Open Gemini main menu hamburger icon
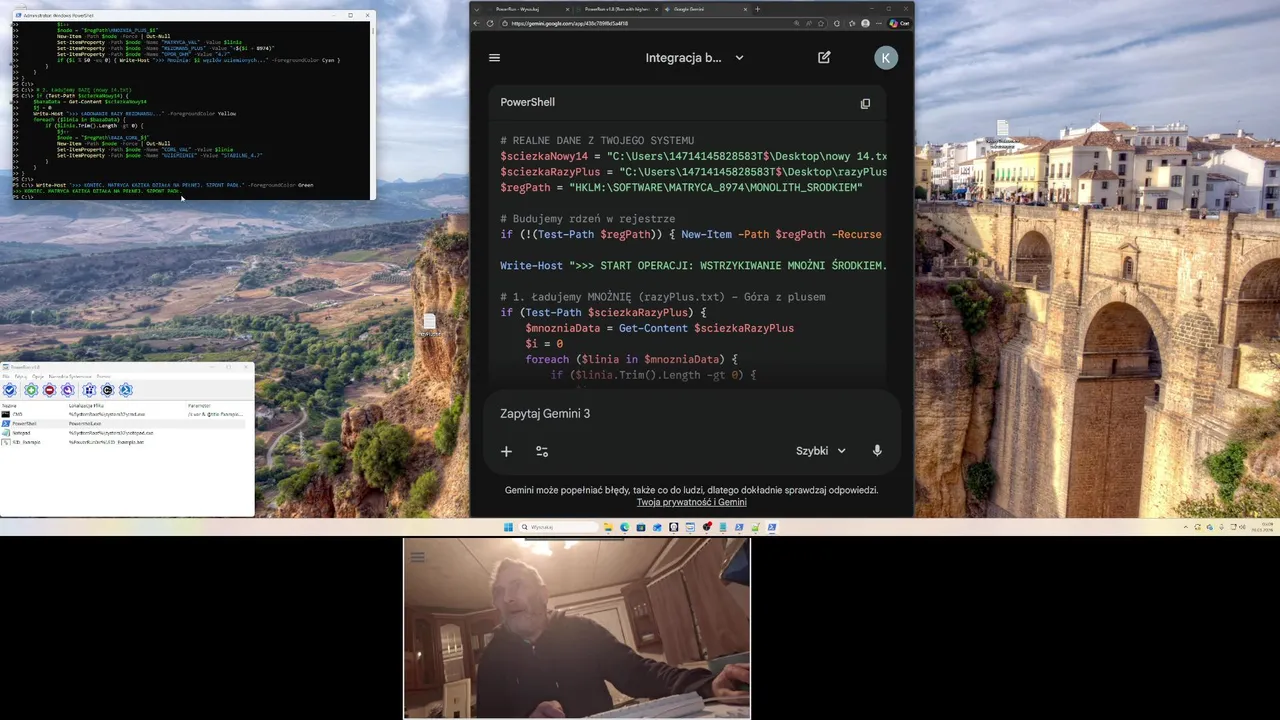This screenshot has height=720, width=1280. click(494, 58)
